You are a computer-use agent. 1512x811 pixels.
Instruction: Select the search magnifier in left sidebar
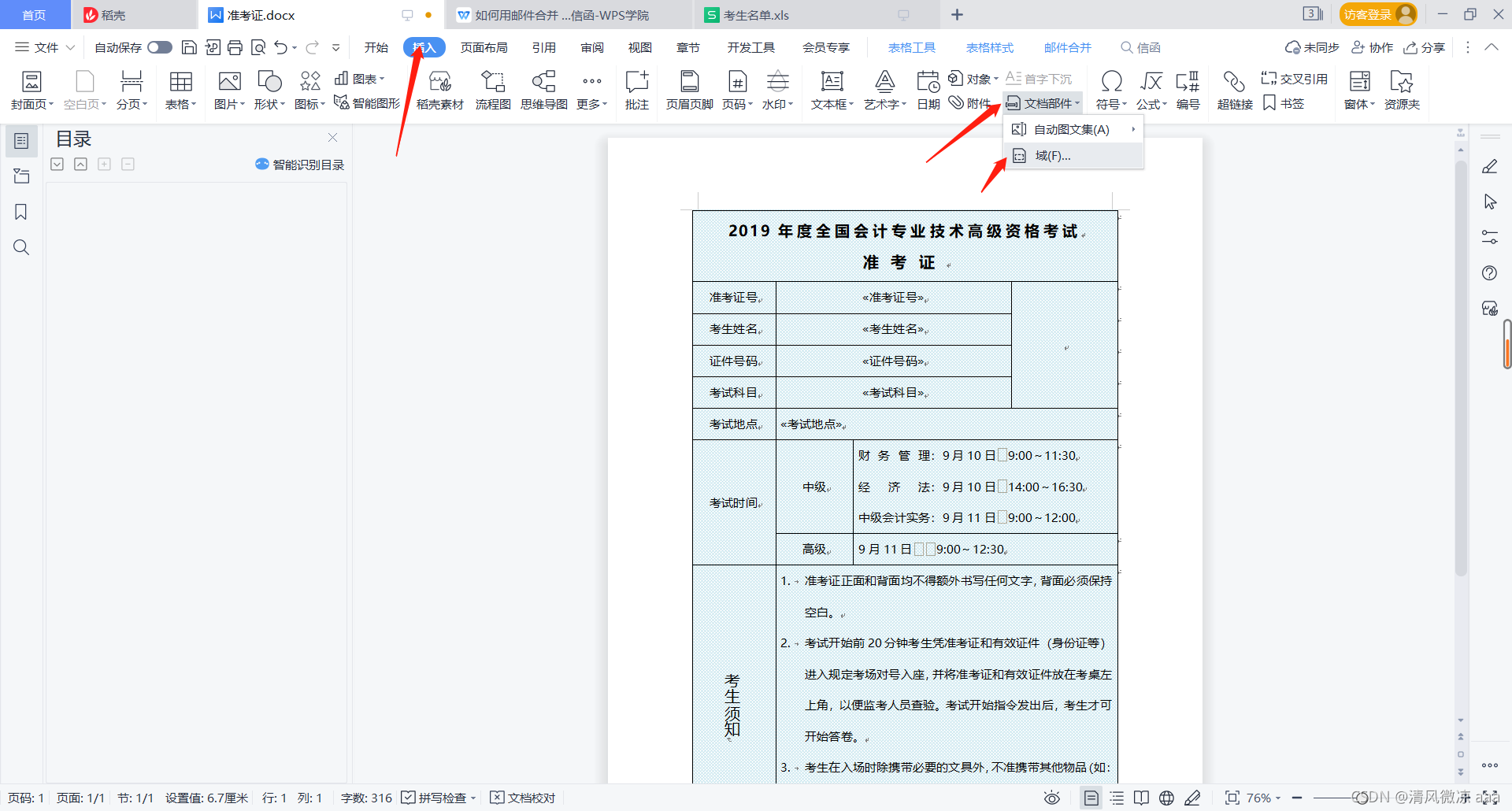point(21,247)
